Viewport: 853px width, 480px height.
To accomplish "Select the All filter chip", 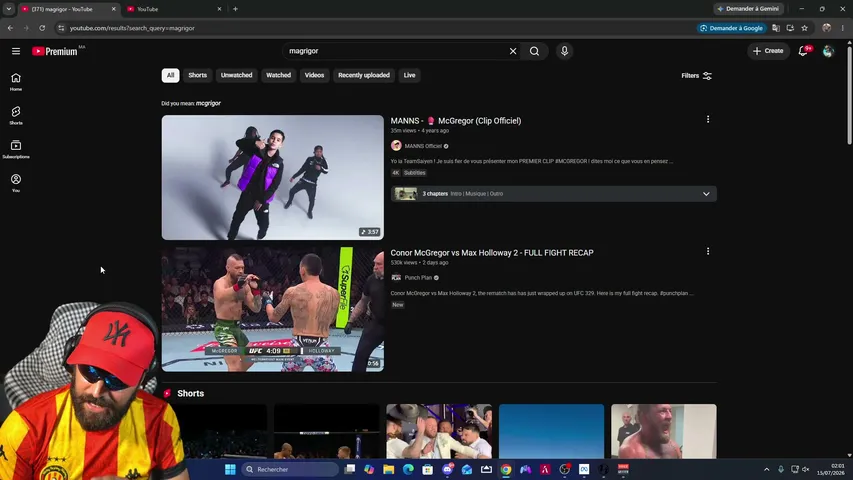I will click(x=170, y=75).
